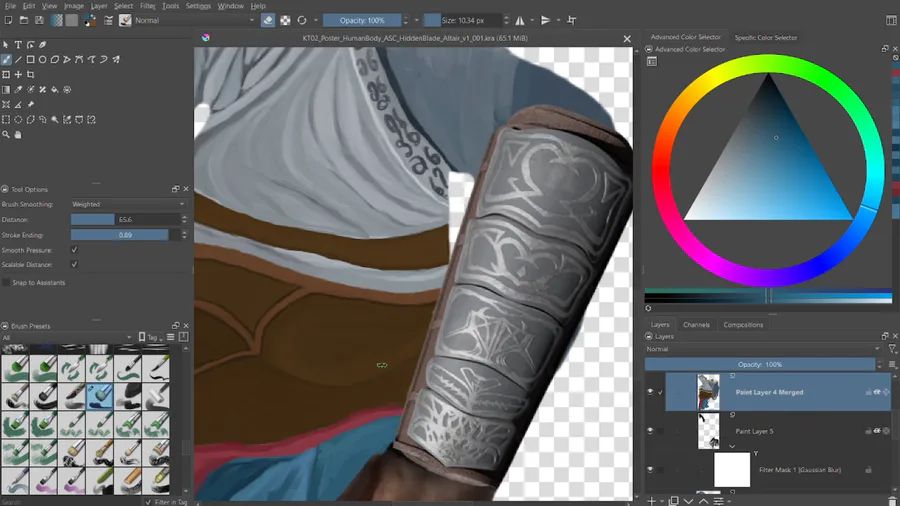
Task: Click the Save document icon
Action: tap(39, 20)
